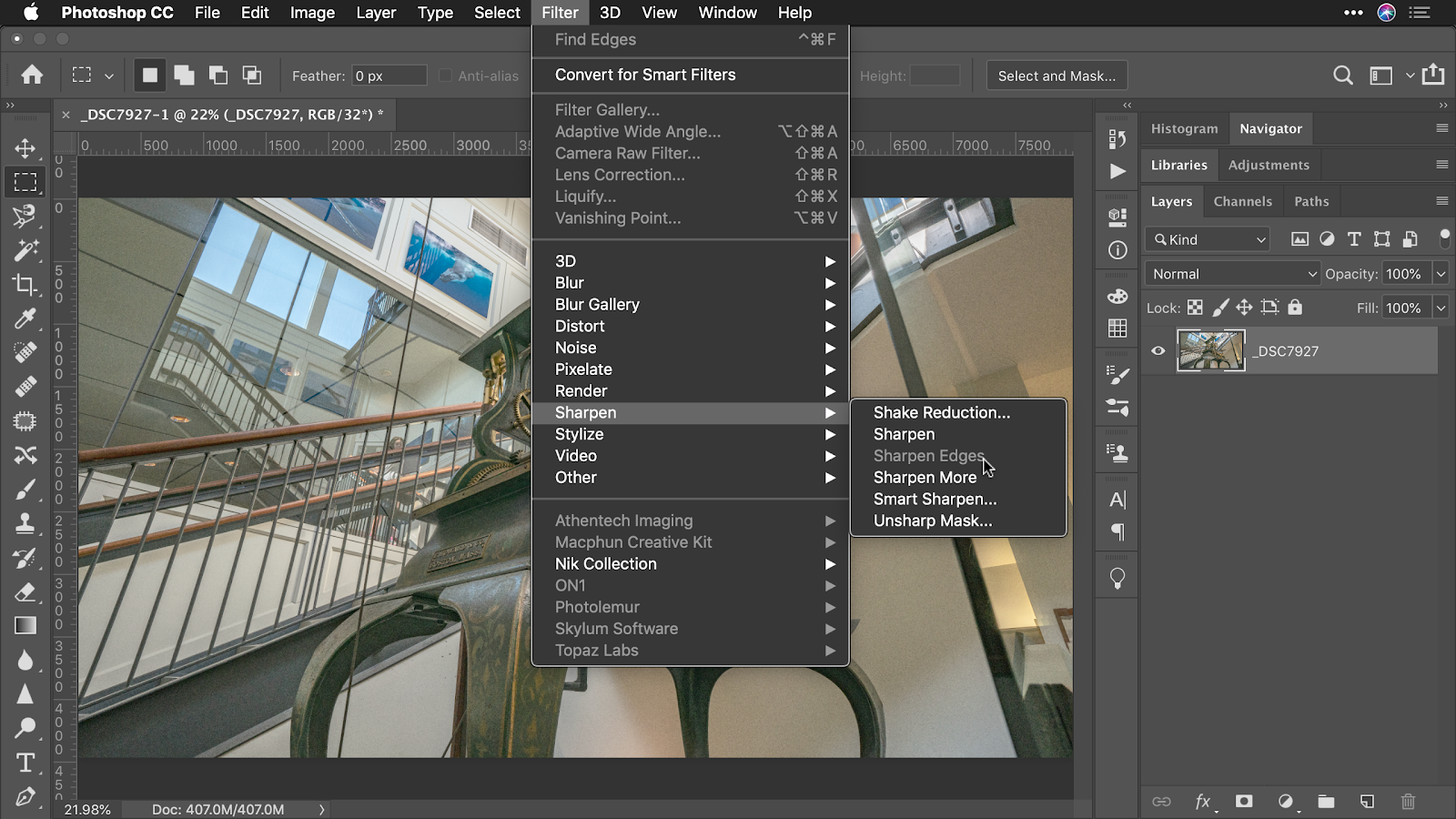Image resolution: width=1456 pixels, height=819 pixels.
Task: Open the Kind filter dropdown
Action: pyautogui.click(x=1207, y=239)
